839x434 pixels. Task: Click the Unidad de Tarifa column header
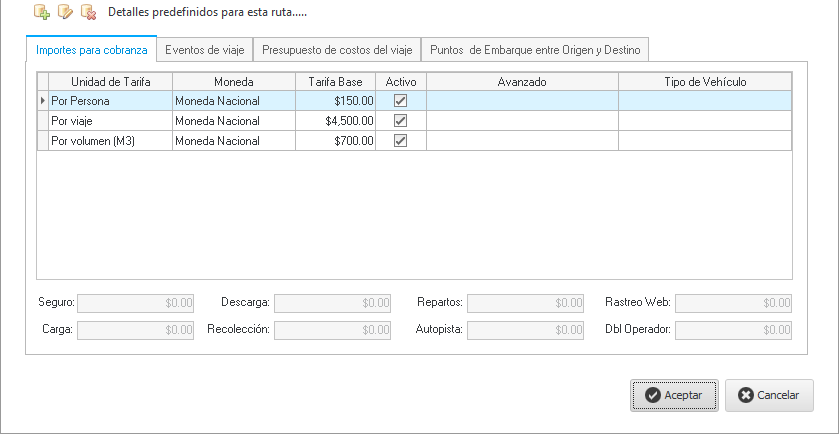pos(110,81)
